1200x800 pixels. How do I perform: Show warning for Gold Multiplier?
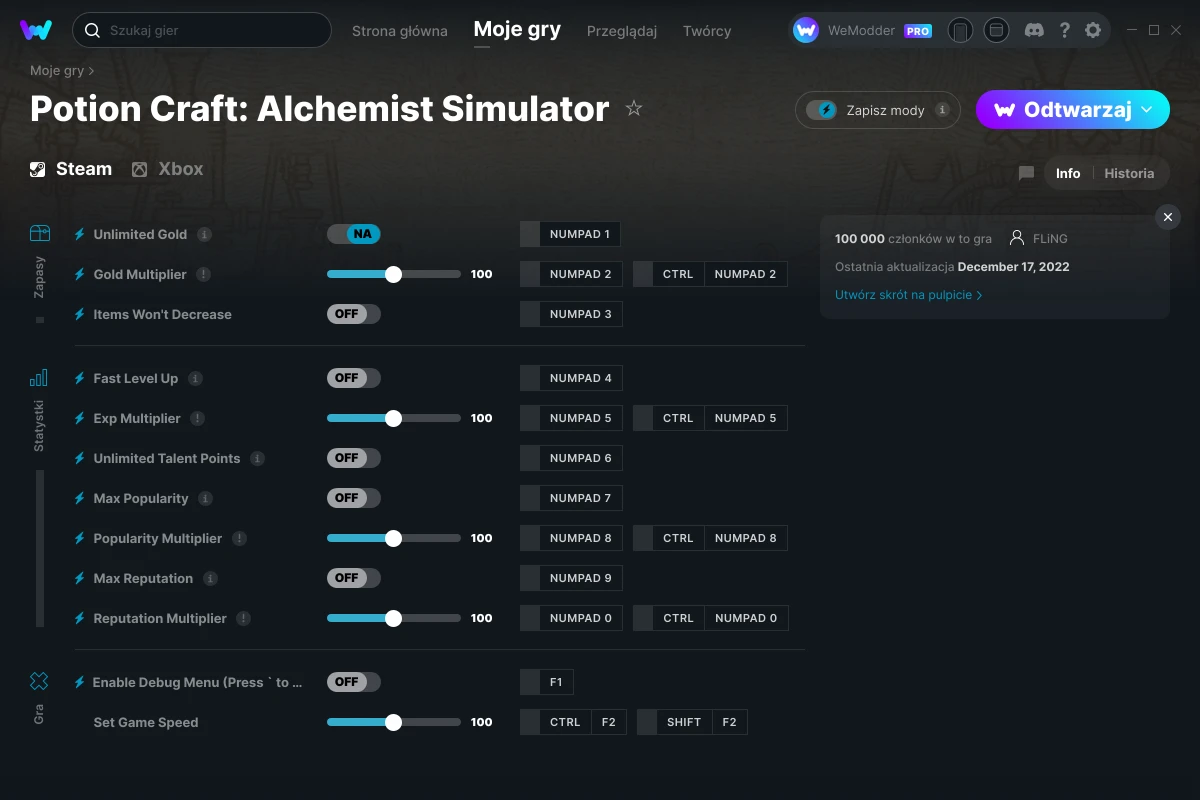click(203, 274)
